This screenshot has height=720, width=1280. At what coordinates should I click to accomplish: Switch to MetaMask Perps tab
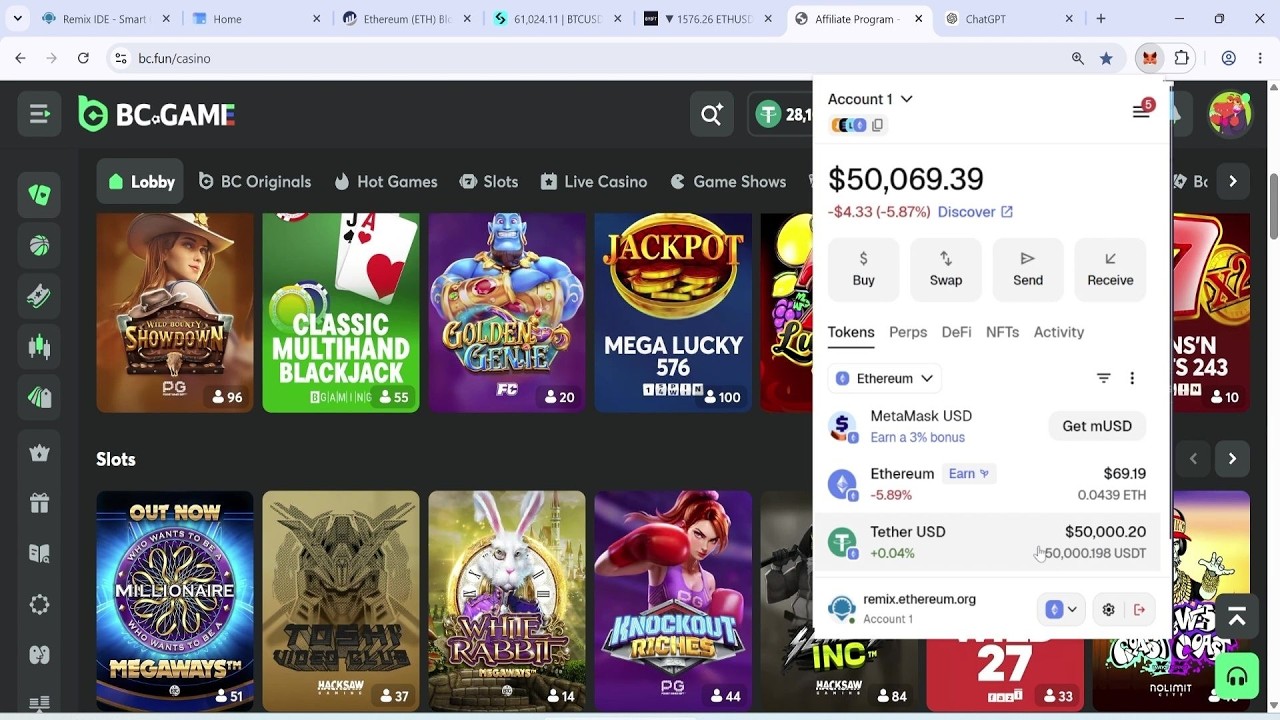coord(908,332)
